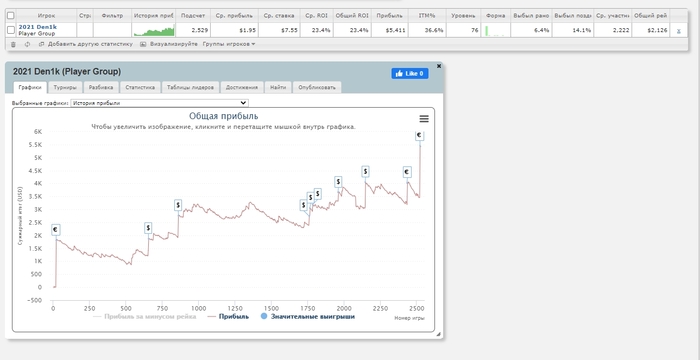Screen dimensions: 700x360
Task: Click the x remove link in the table row
Action: [x=679, y=31]
